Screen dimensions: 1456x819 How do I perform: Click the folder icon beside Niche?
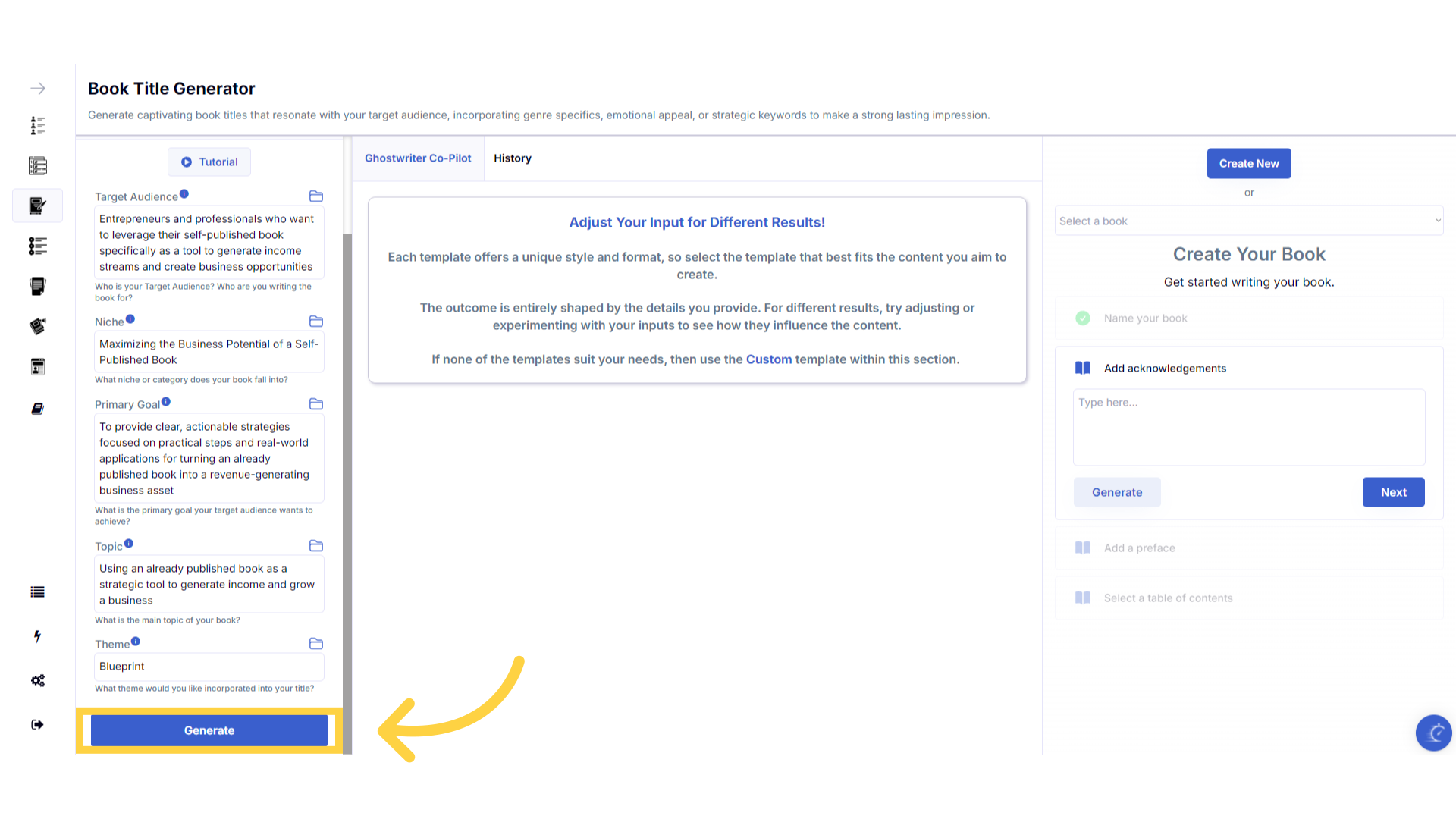coord(316,322)
